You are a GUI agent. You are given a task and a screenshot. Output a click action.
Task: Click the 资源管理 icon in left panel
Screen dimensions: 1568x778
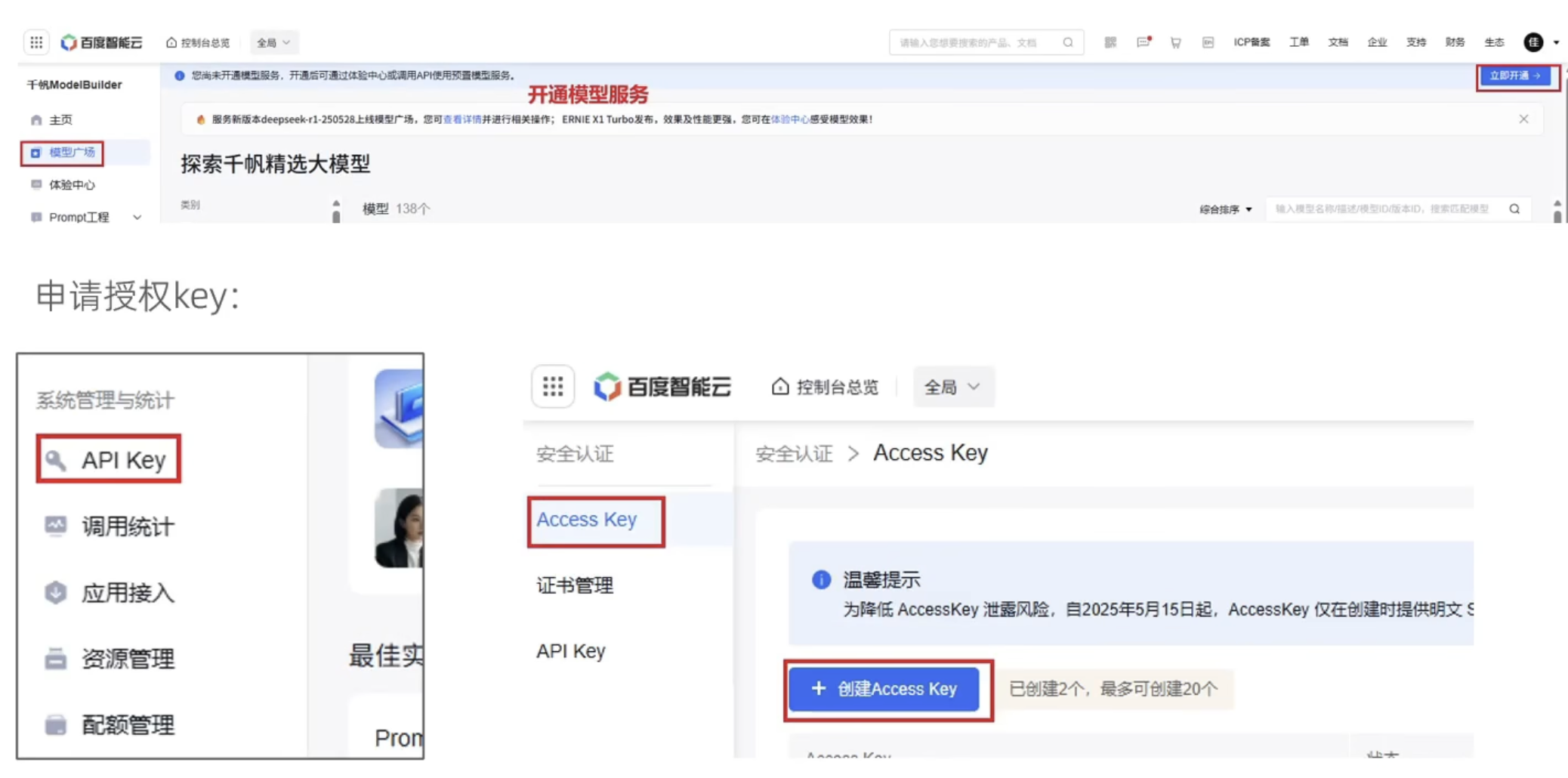click(55, 659)
